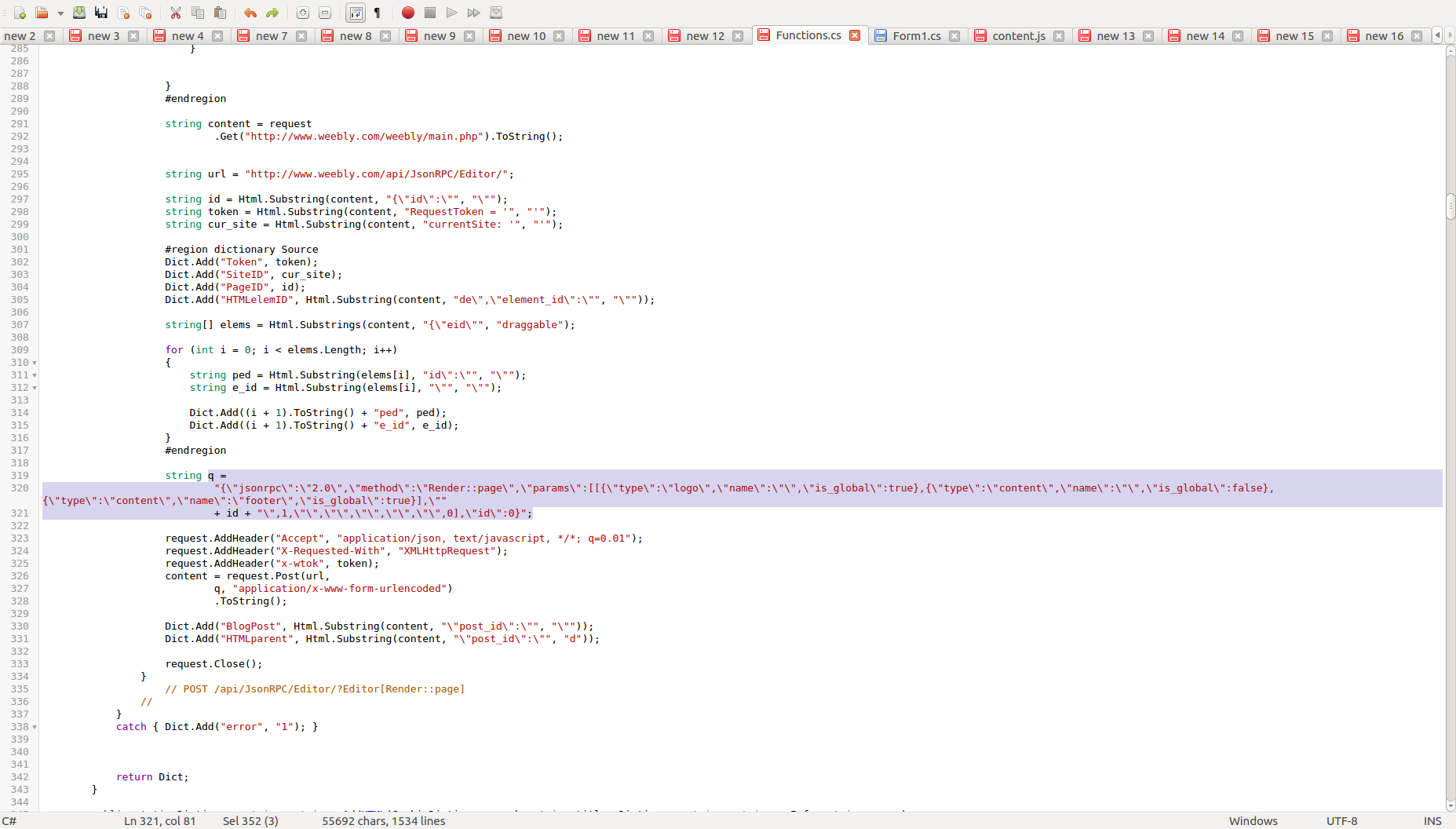Create a new document from toolbar
This screenshot has height=829, width=1456.
(20, 13)
